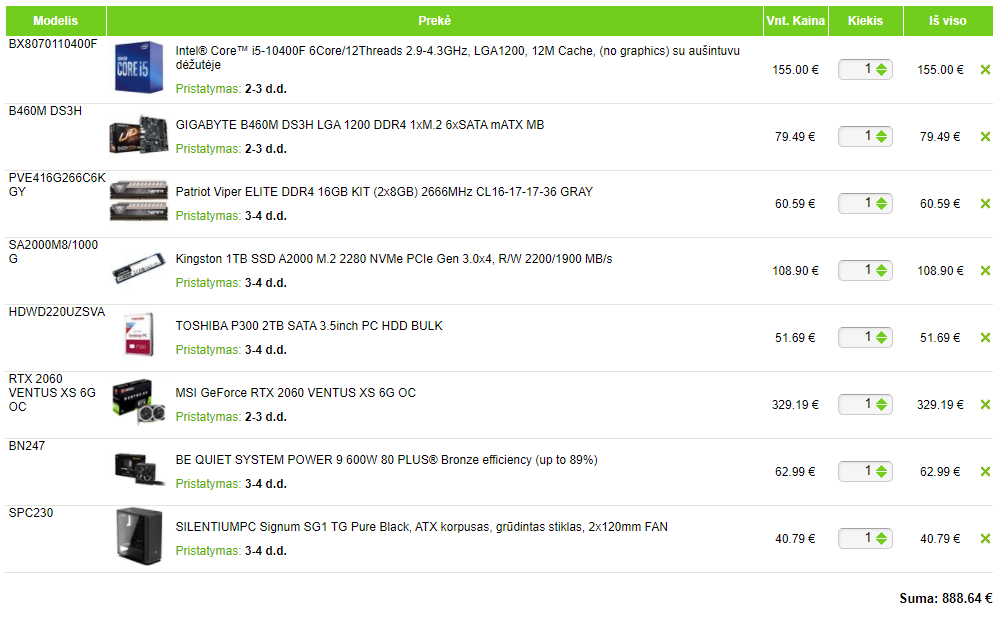Open SILENTIUMPC Signum SG1 product link
Screen dimensions: 998x633
pyautogui.click(x=421, y=527)
